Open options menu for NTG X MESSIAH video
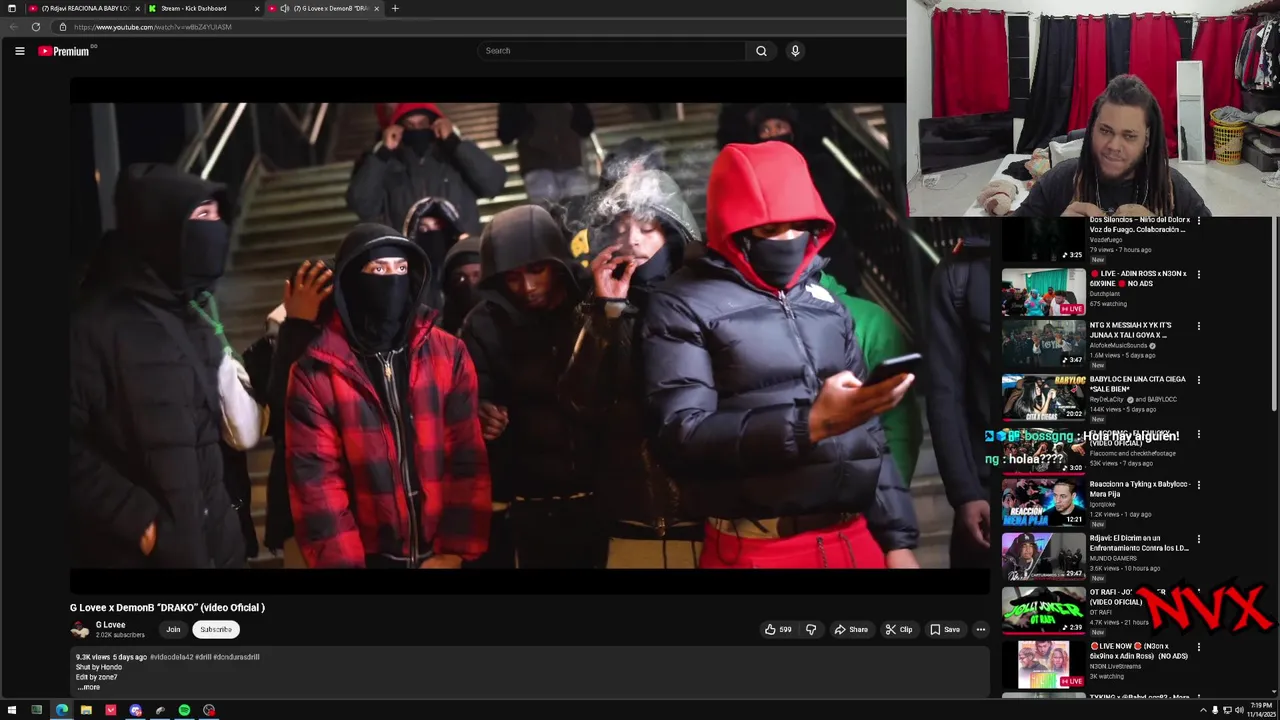 [x=1198, y=326]
